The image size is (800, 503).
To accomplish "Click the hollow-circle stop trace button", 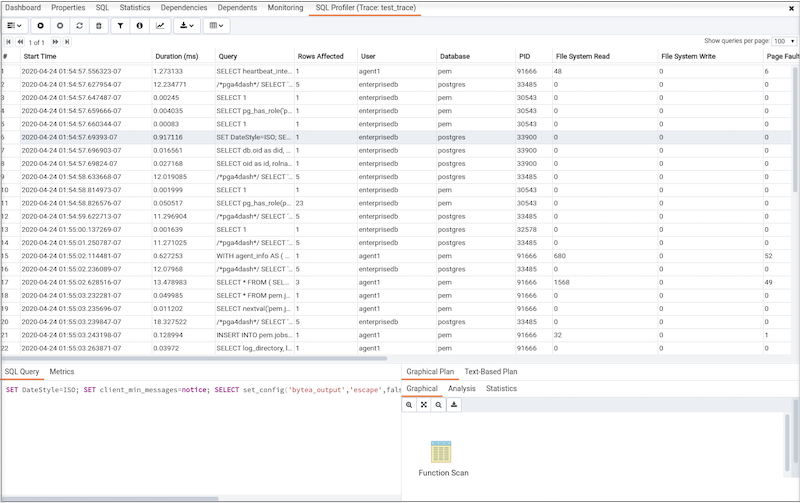I will 60,26.
